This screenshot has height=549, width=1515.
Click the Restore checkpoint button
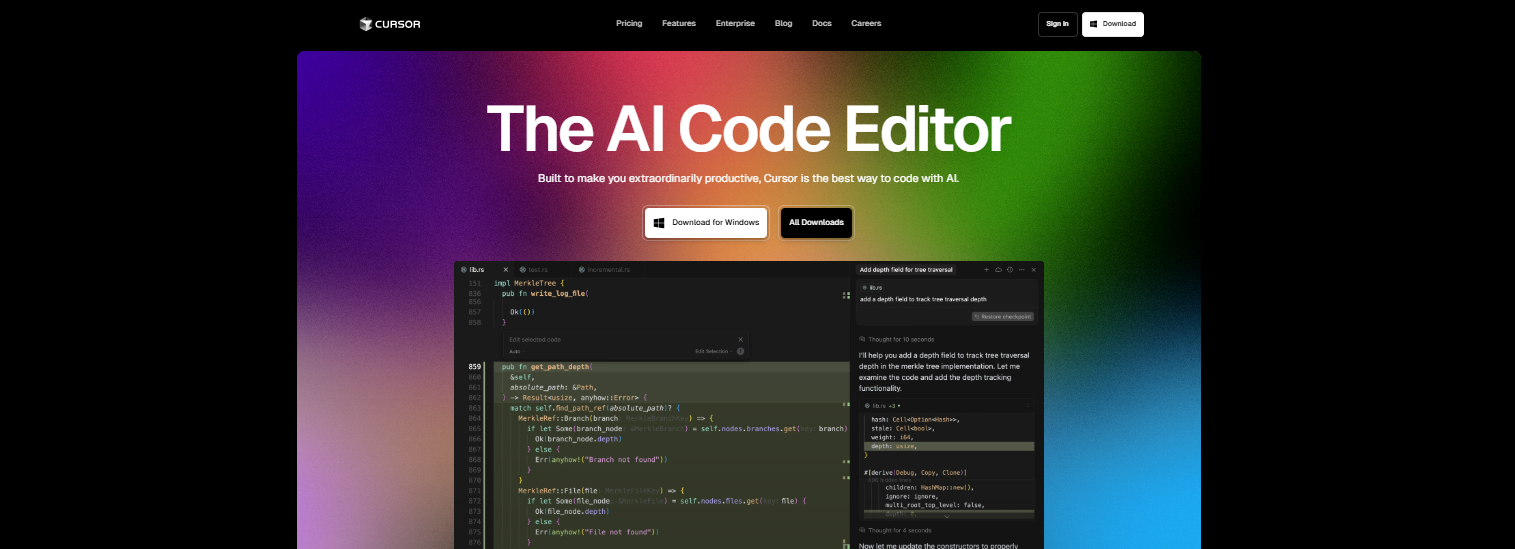click(1002, 316)
